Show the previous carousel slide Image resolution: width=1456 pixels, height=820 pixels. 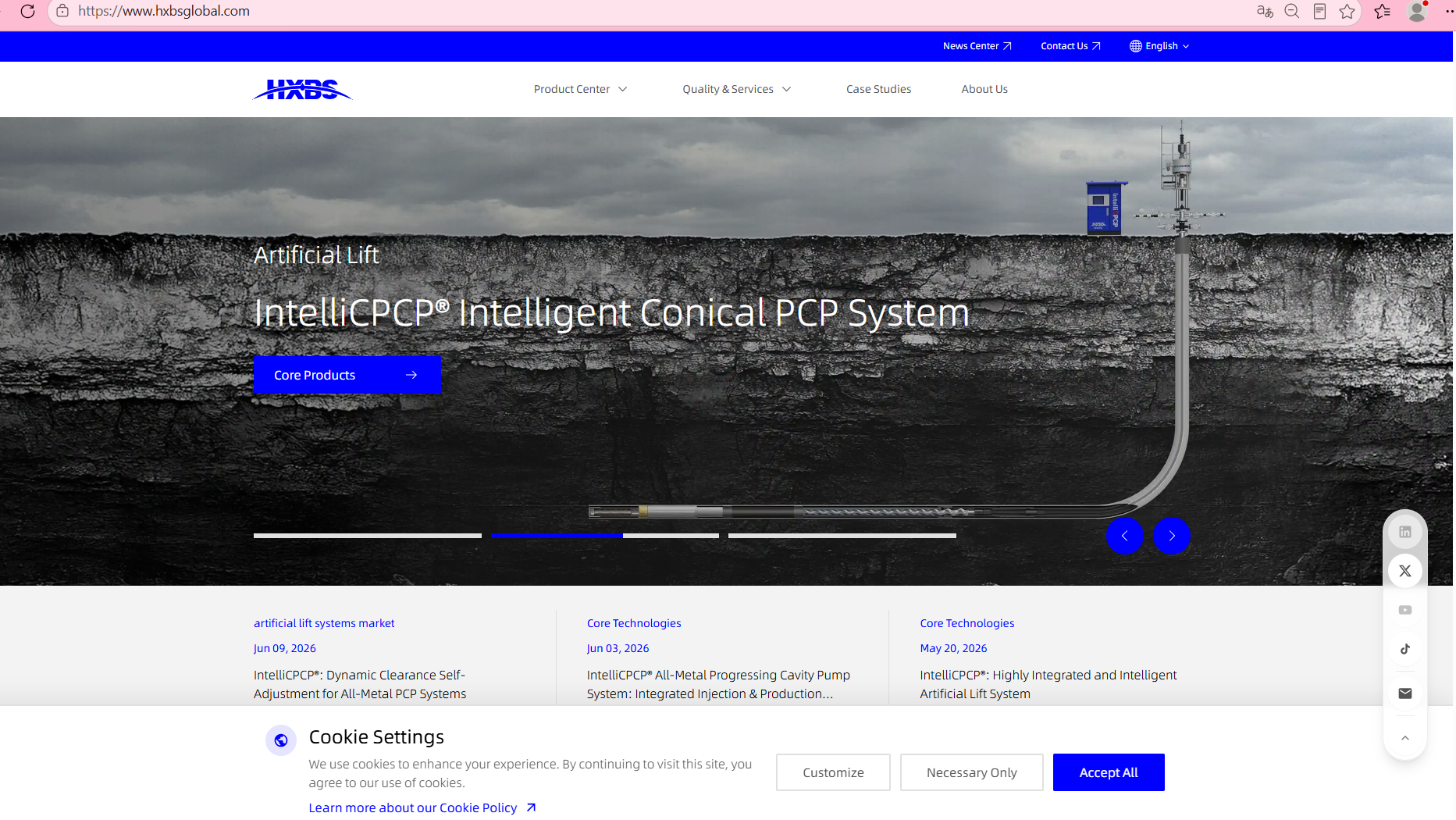coord(1125,536)
